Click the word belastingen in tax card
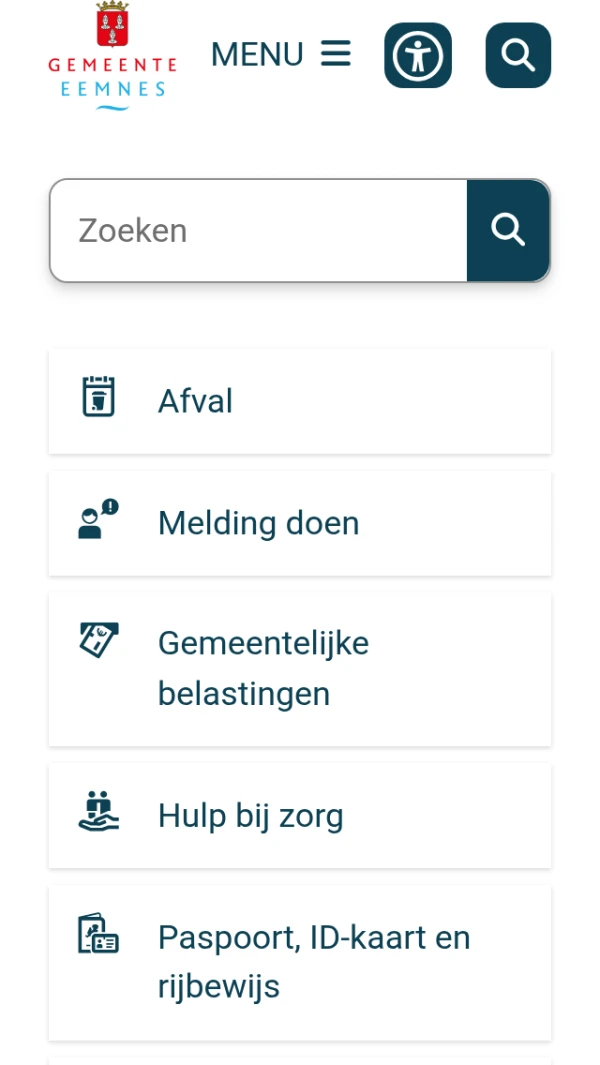Viewport: 600px width, 1065px height. tap(243, 694)
